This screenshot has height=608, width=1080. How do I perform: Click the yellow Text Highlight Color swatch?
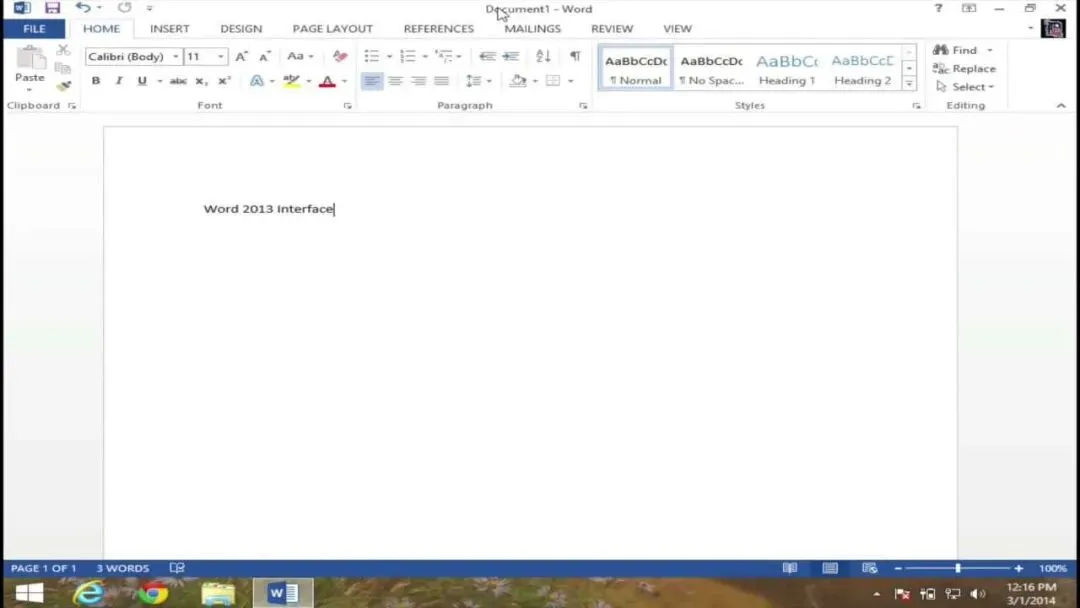pyautogui.click(x=292, y=81)
